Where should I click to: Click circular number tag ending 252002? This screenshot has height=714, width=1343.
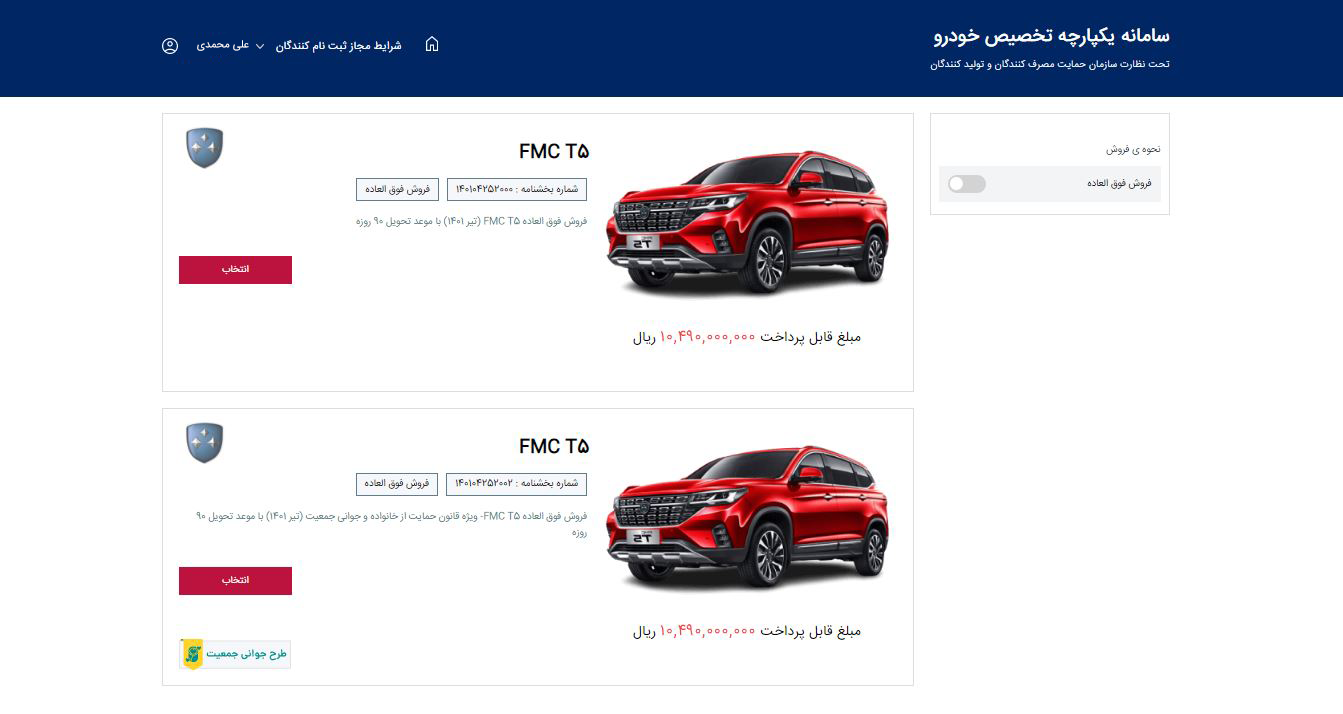point(517,484)
